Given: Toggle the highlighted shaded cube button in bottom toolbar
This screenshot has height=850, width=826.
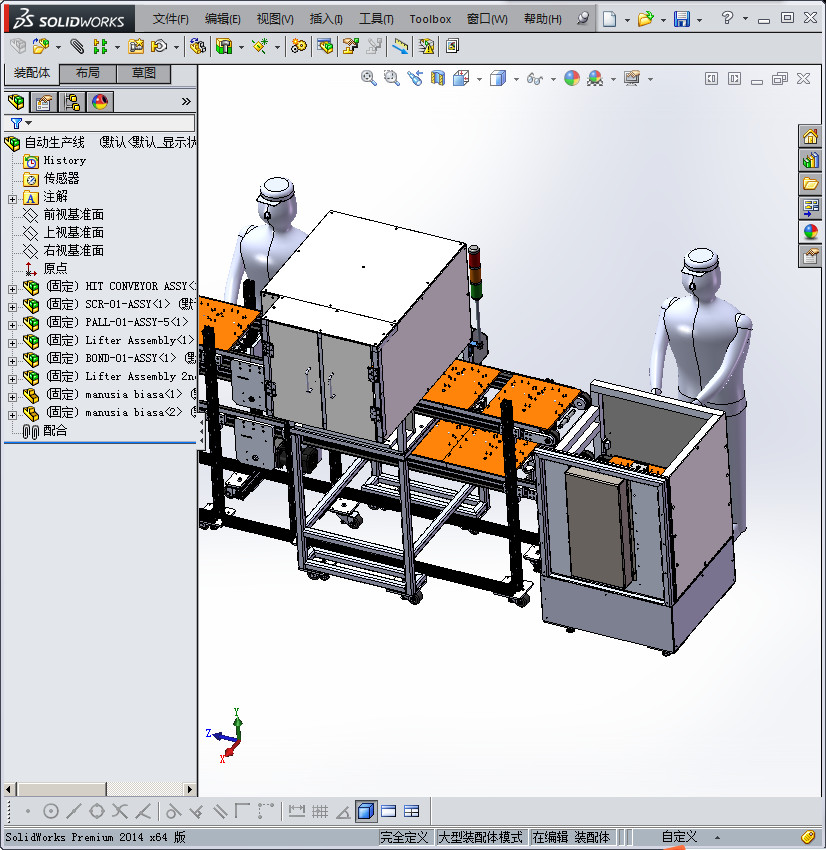Looking at the screenshot, I should [x=365, y=811].
